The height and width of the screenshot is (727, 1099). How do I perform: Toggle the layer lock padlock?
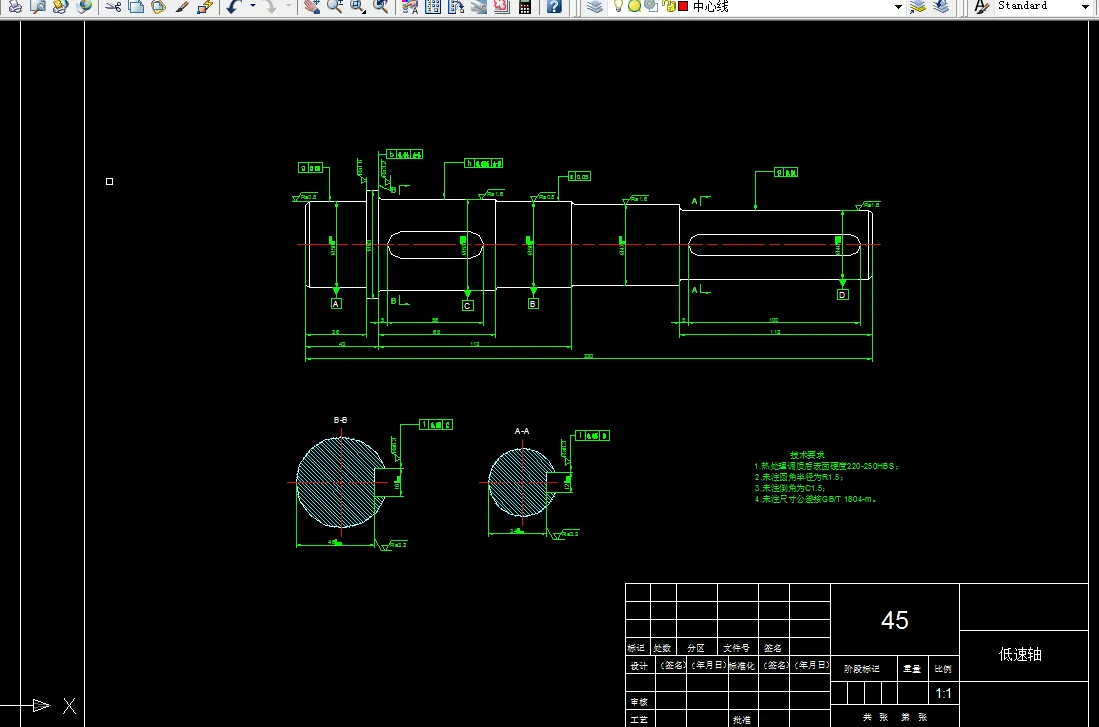669,6
